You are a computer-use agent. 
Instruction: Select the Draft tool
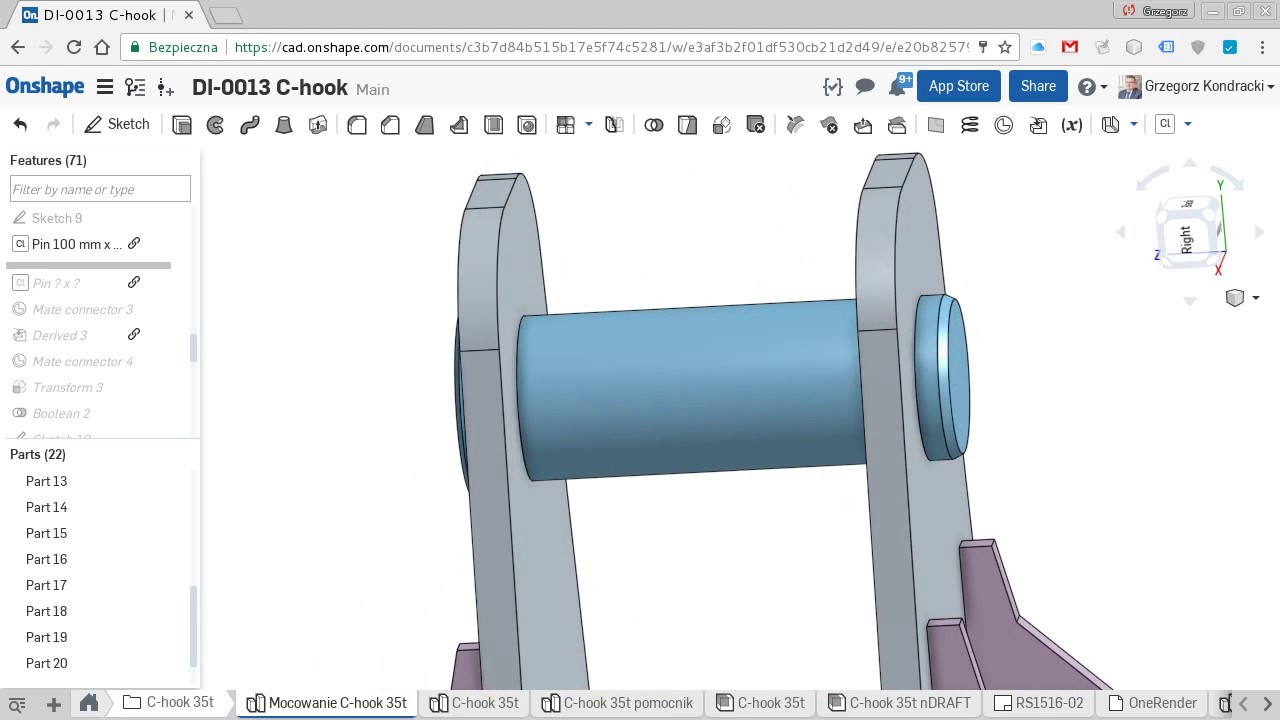click(x=425, y=125)
